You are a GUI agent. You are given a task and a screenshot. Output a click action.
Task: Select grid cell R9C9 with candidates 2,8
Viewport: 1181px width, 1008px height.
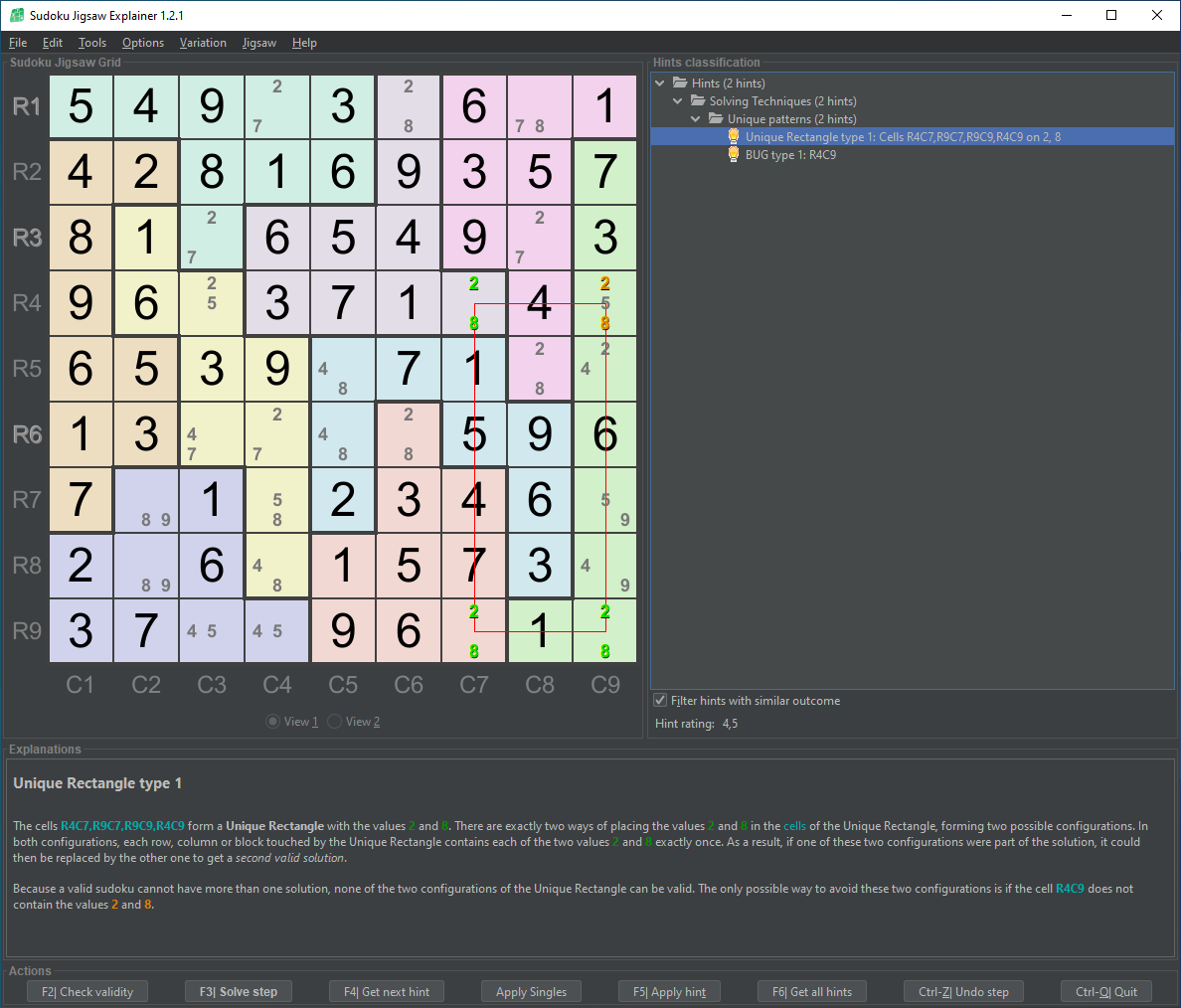[x=604, y=630]
